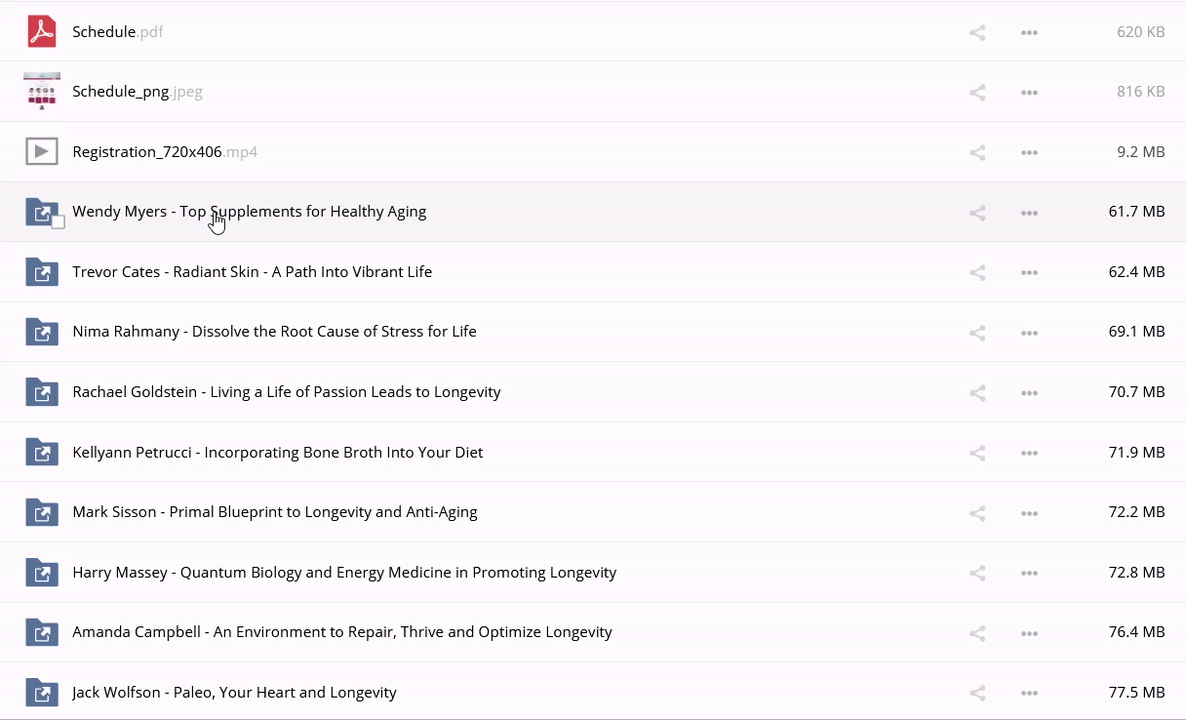The height and width of the screenshot is (720, 1186).
Task: Click the video icon for Registration_720x406.mp4
Action: (x=41, y=152)
